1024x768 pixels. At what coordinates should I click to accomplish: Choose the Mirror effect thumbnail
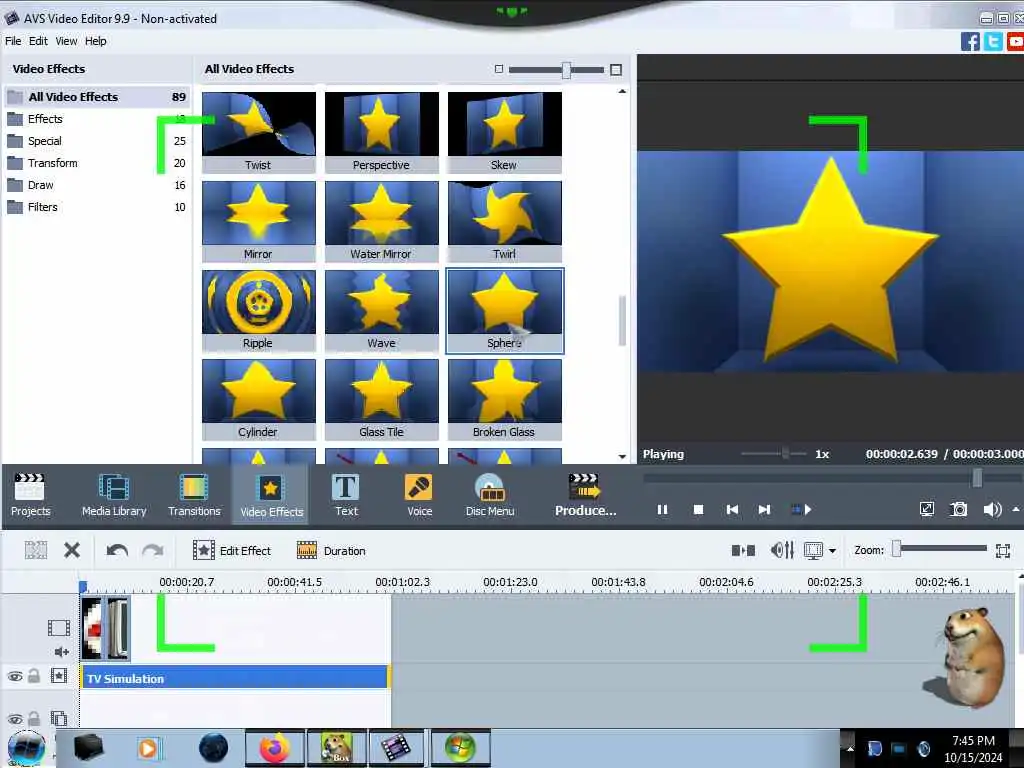pos(259,221)
